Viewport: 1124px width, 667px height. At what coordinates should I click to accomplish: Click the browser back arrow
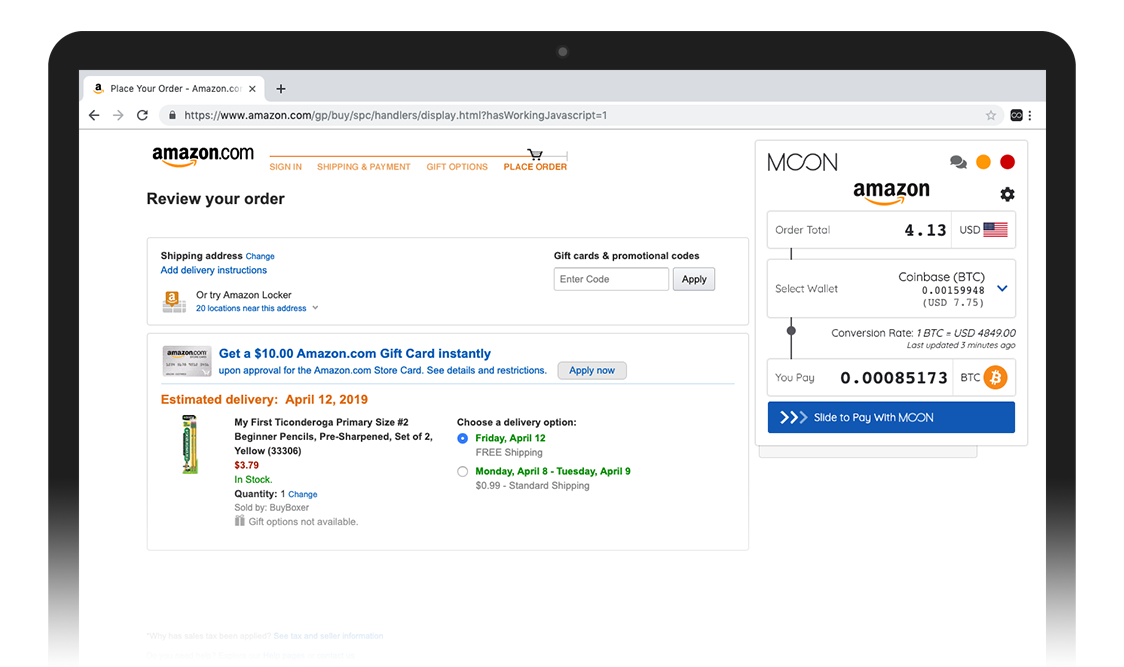click(x=94, y=115)
